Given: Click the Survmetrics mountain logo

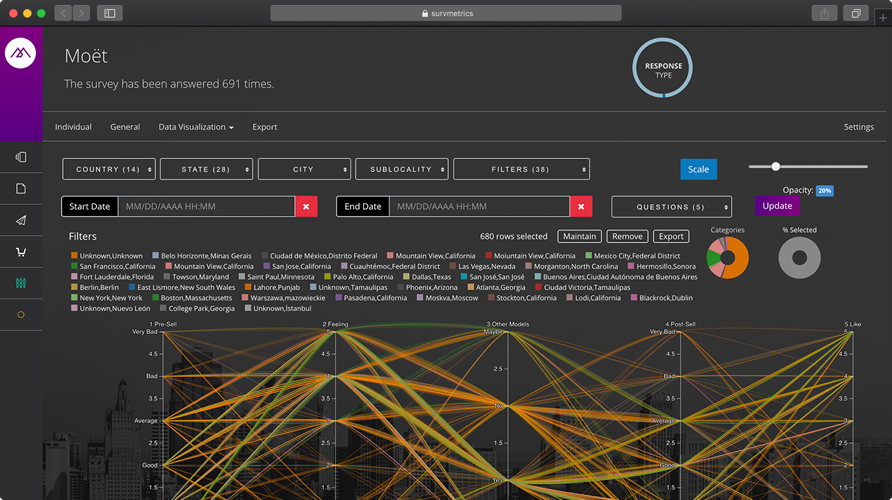Looking at the screenshot, I should pyautogui.click(x=20, y=53).
